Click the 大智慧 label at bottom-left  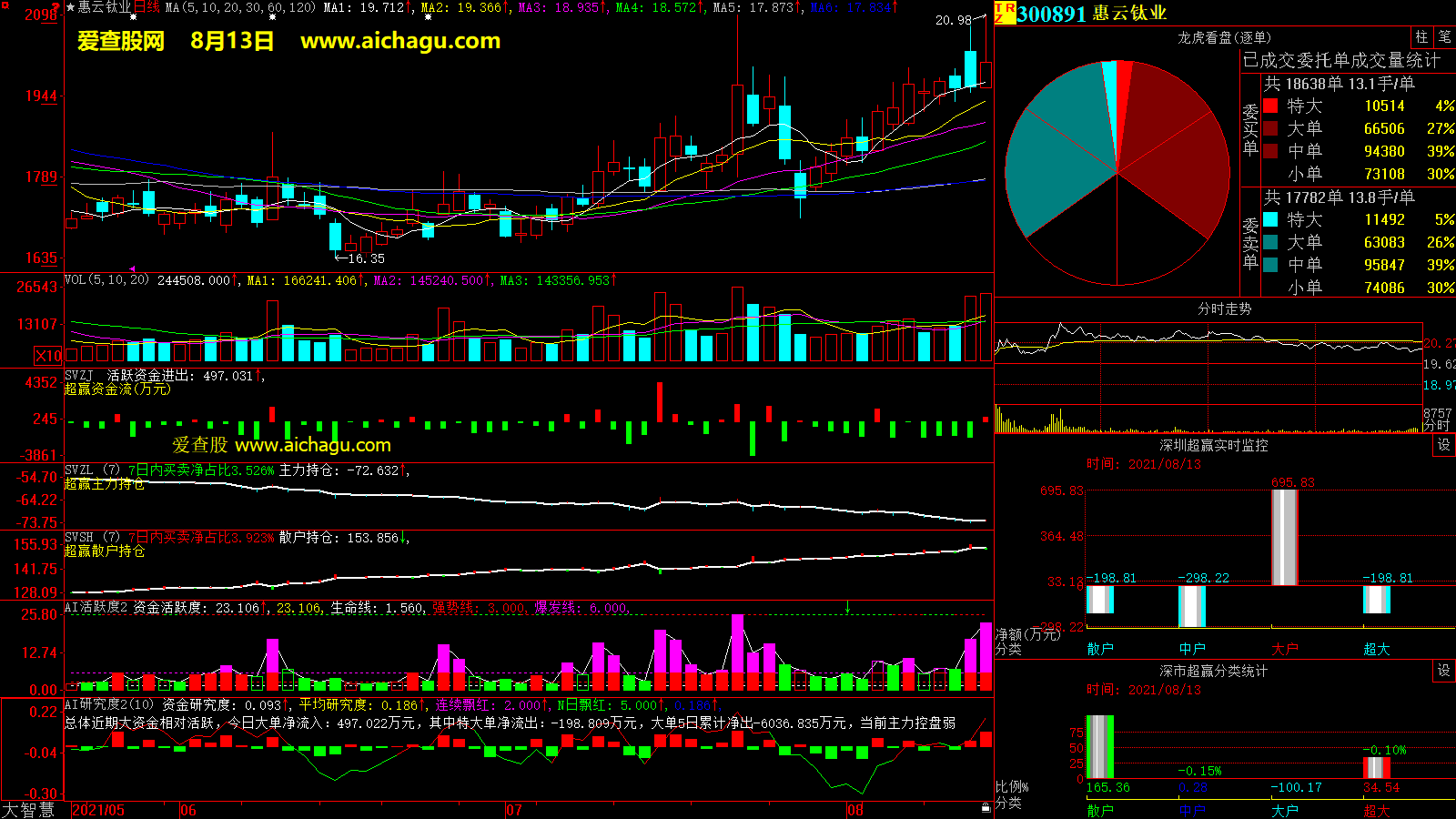pos(28,810)
